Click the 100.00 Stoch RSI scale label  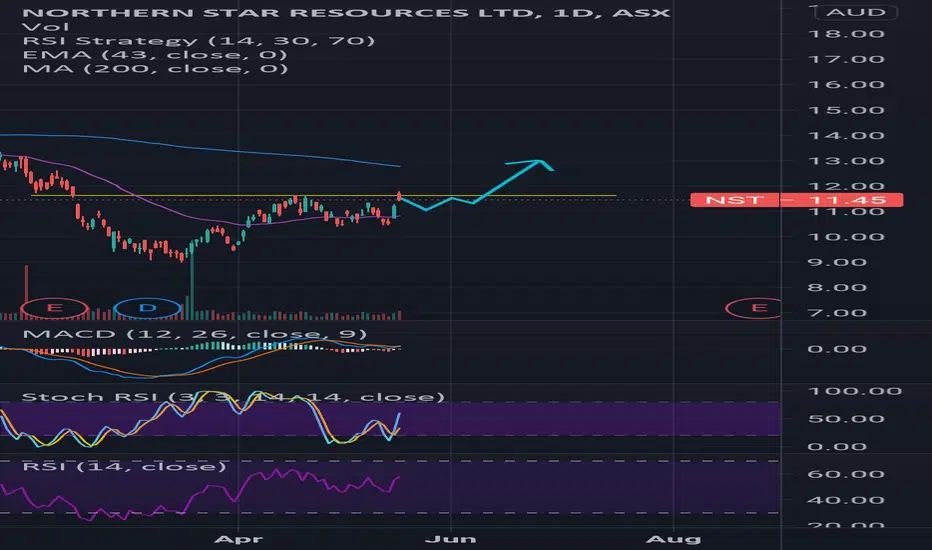855,391
